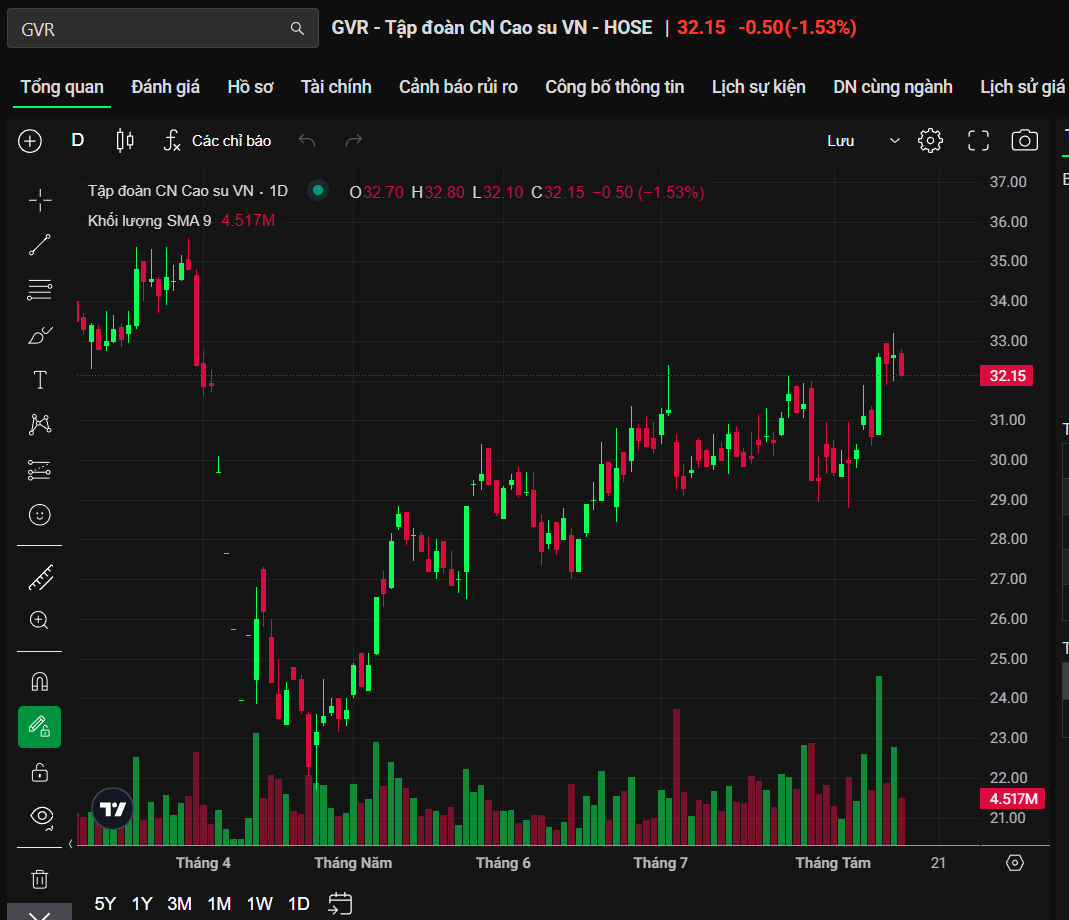The image size is (1069, 920).
Task: Toggle hide all drawings eye icon
Action: [x=42, y=816]
